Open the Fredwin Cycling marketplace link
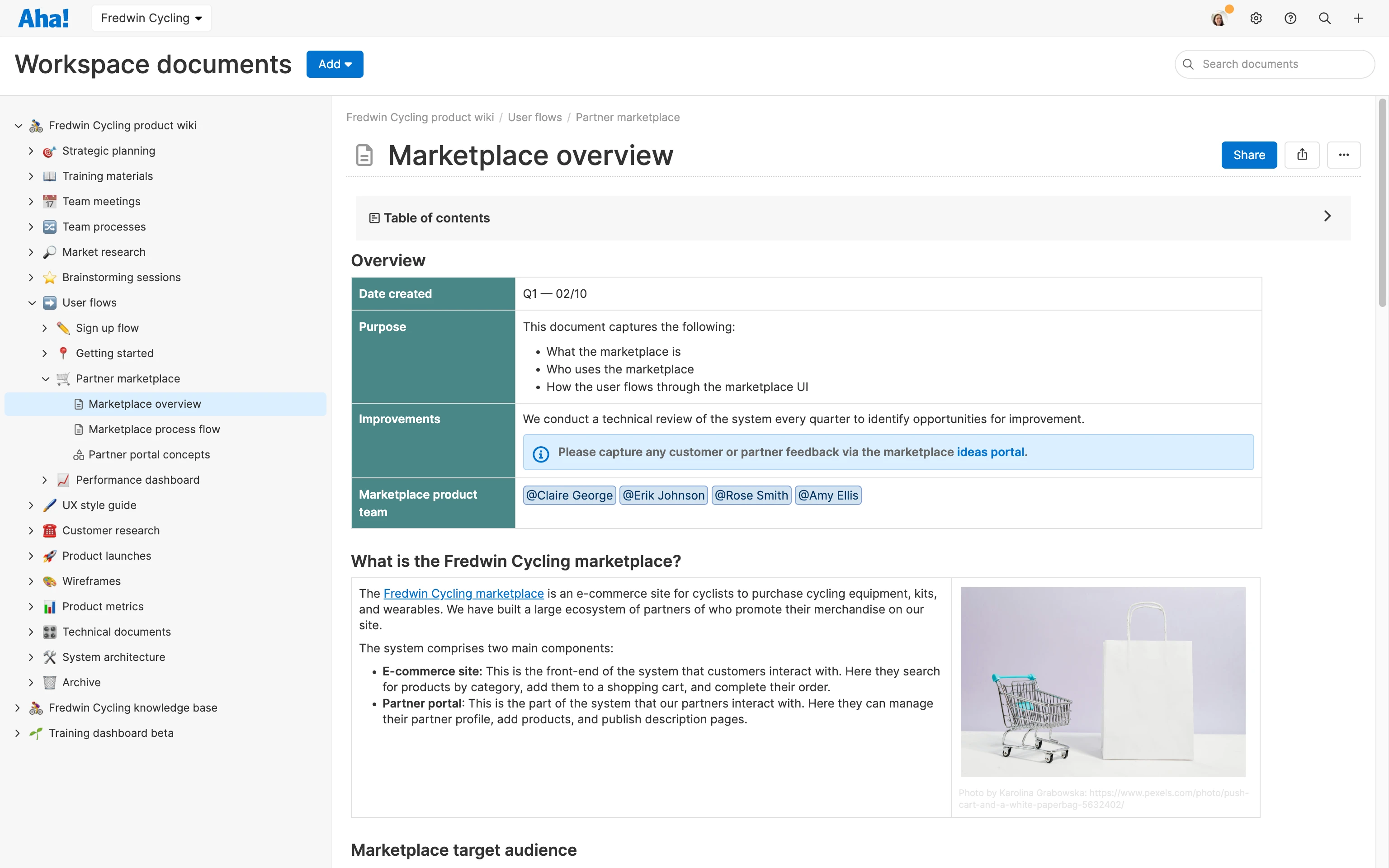Image resolution: width=1389 pixels, height=868 pixels. coord(463,593)
